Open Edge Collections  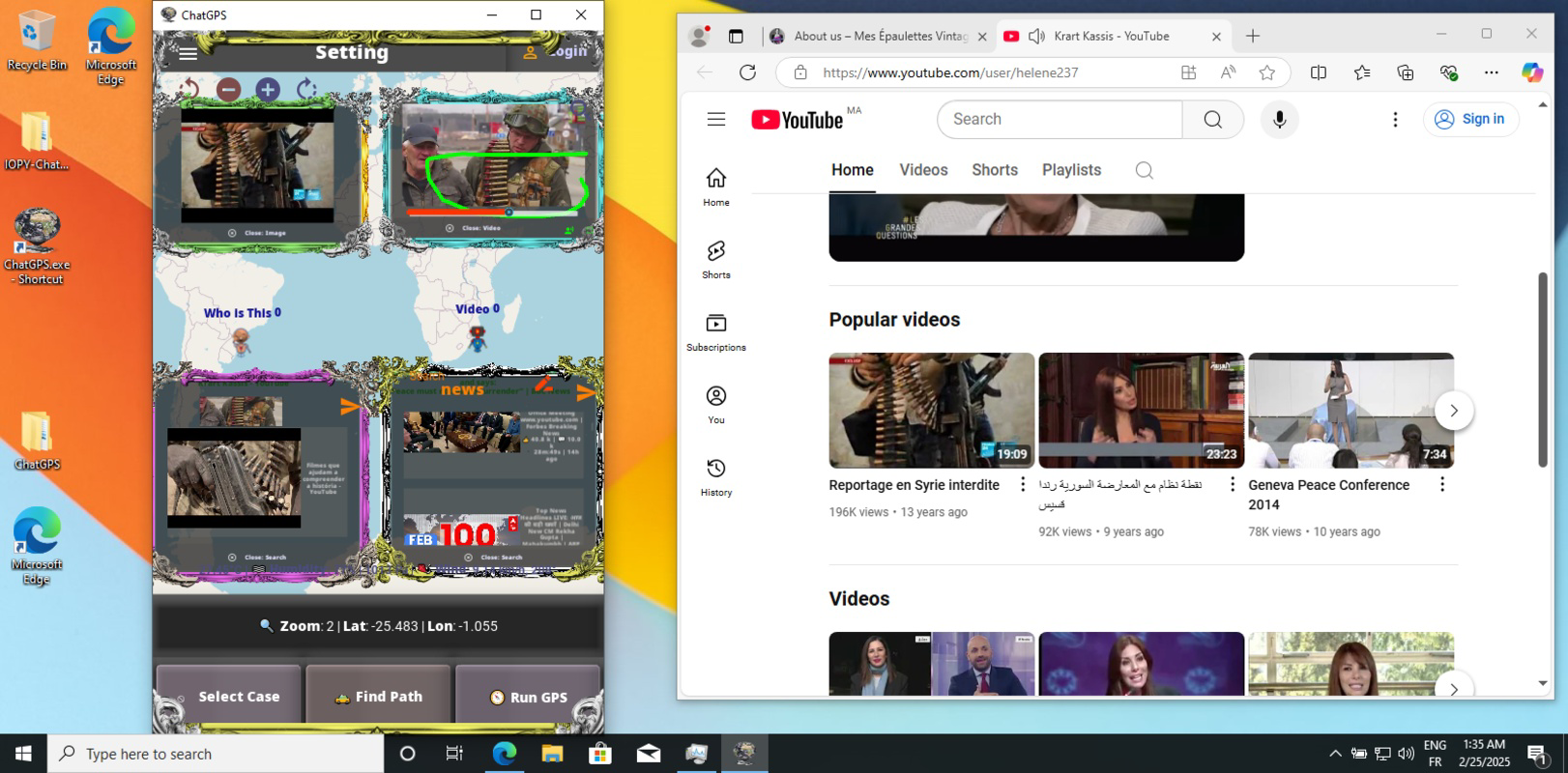(x=1406, y=72)
